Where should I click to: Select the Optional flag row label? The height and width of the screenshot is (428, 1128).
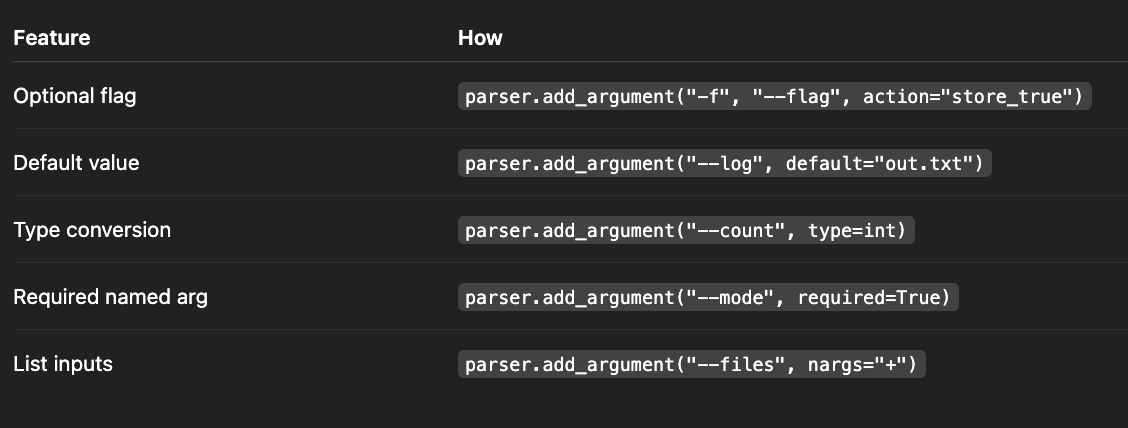75,96
